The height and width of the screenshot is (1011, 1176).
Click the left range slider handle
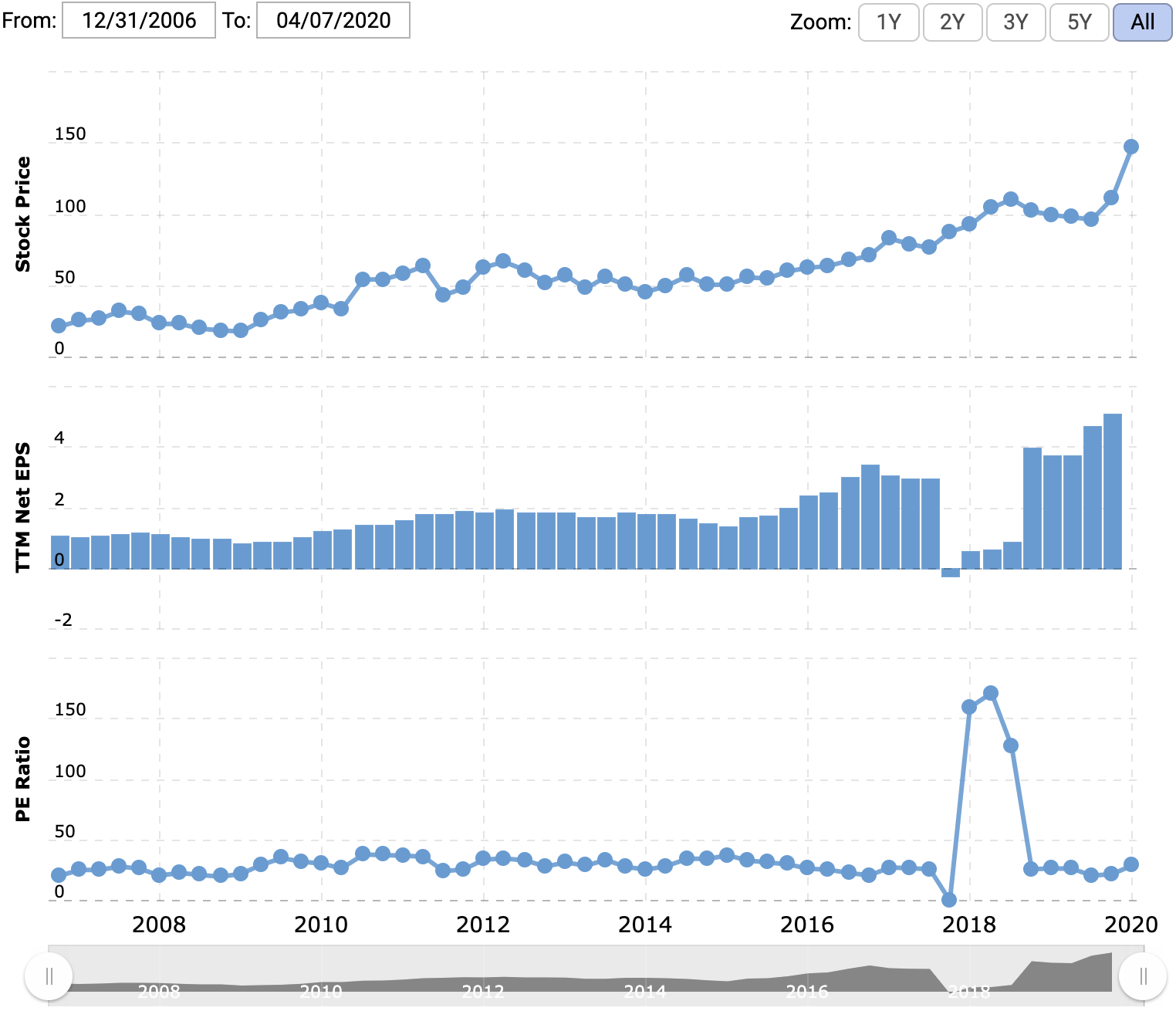pos(49,976)
